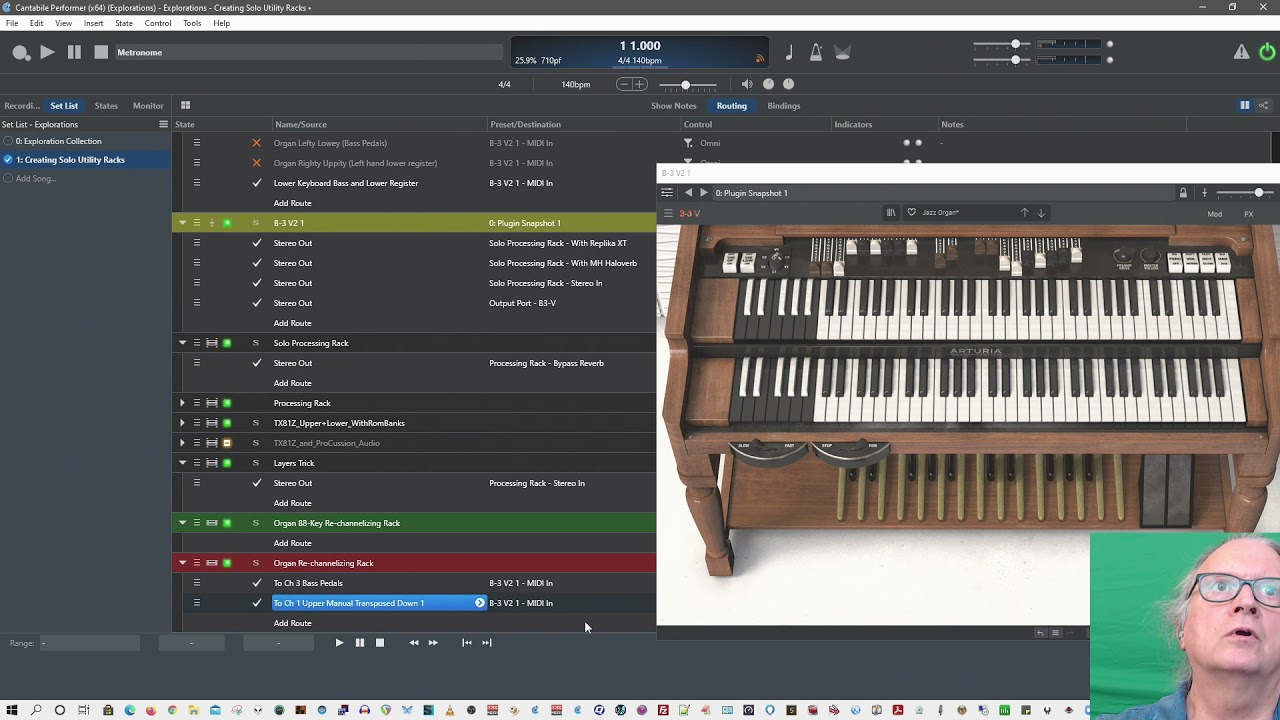Image resolution: width=1280 pixels, height=720 pixels.
Task: Toggle the Stereo Out route to MH Haloverb
Action: point(257,263)
